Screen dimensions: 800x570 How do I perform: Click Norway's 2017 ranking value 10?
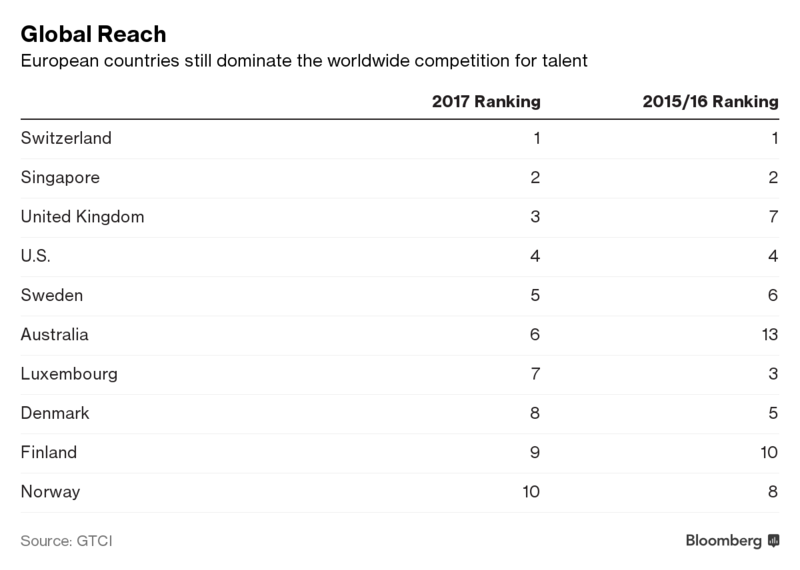click(533, 493)
